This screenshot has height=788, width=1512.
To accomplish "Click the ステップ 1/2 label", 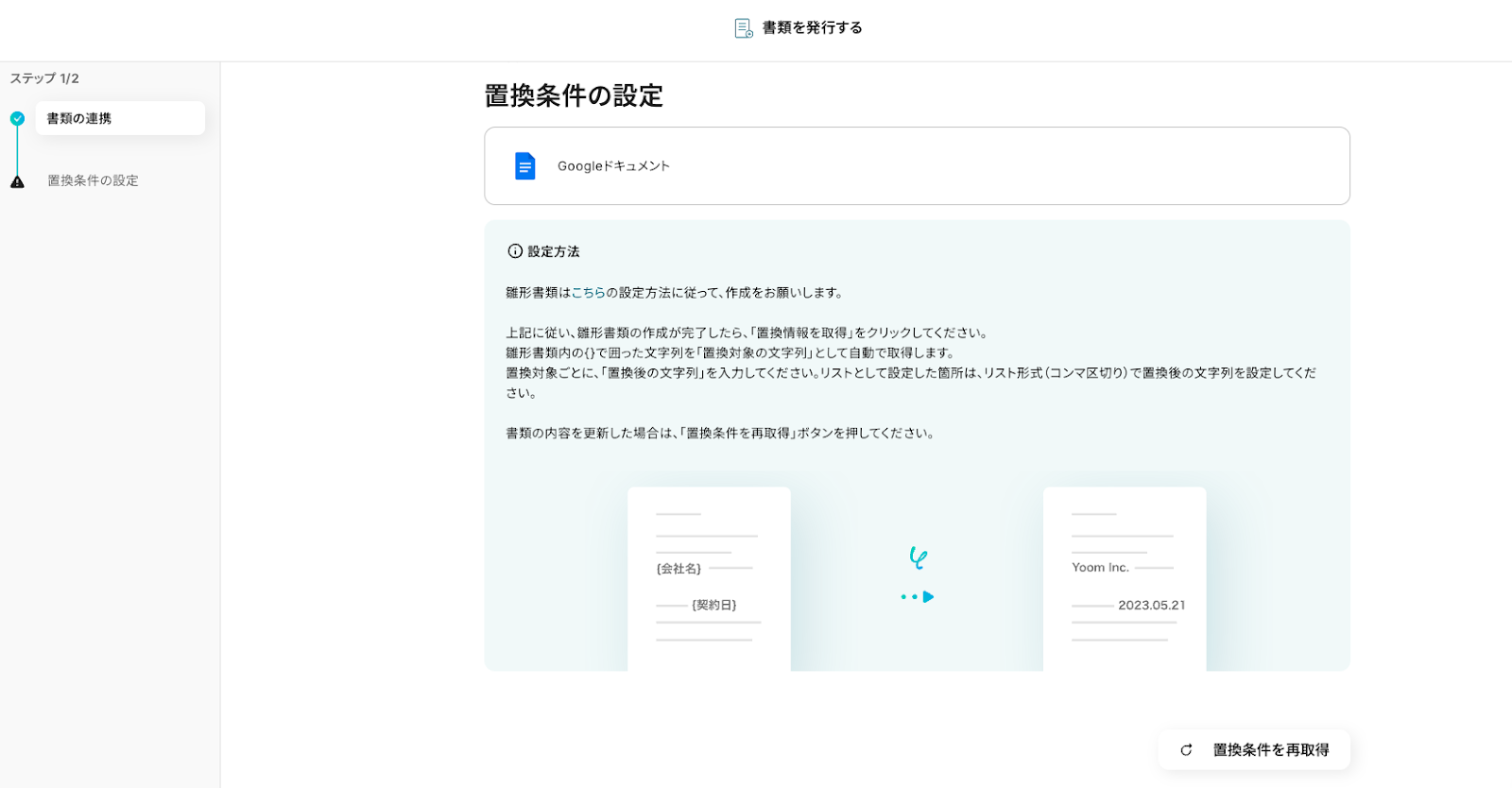I will pyautogui.click(x=44, y=78).
